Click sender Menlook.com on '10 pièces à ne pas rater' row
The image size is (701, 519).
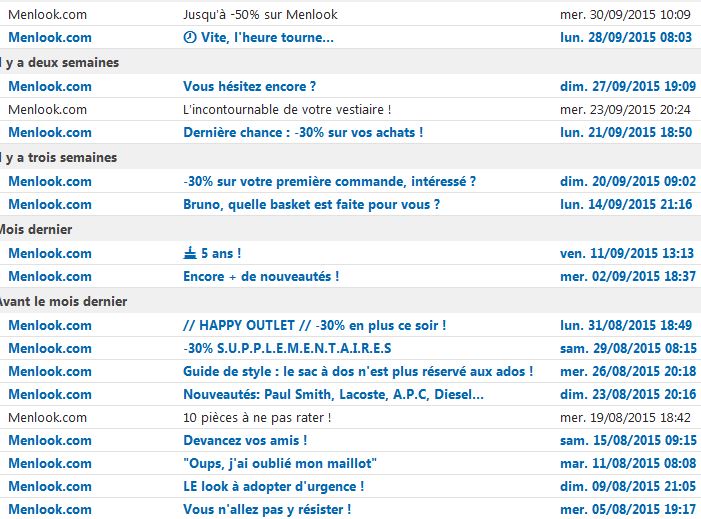tap(47, 418)
